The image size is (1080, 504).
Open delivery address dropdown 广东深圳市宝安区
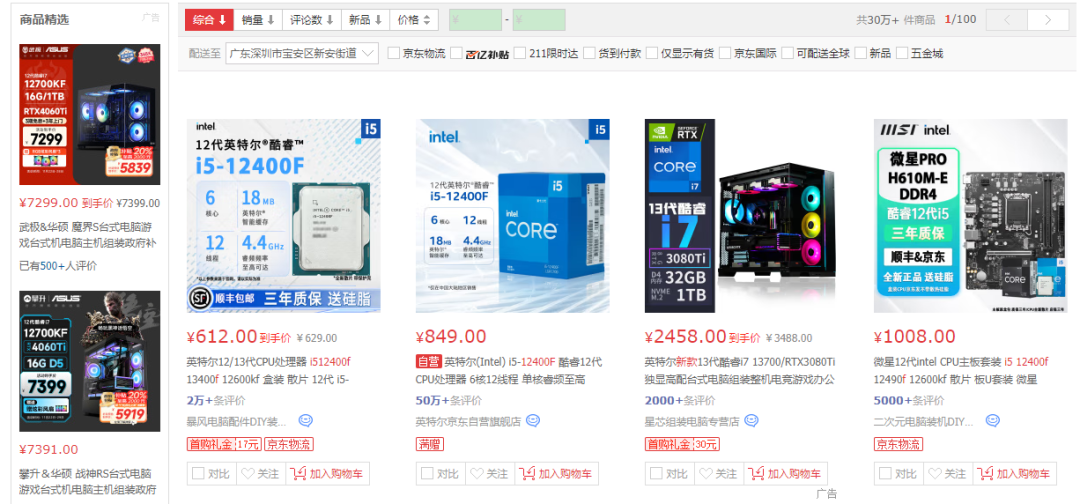pos(302,53)
